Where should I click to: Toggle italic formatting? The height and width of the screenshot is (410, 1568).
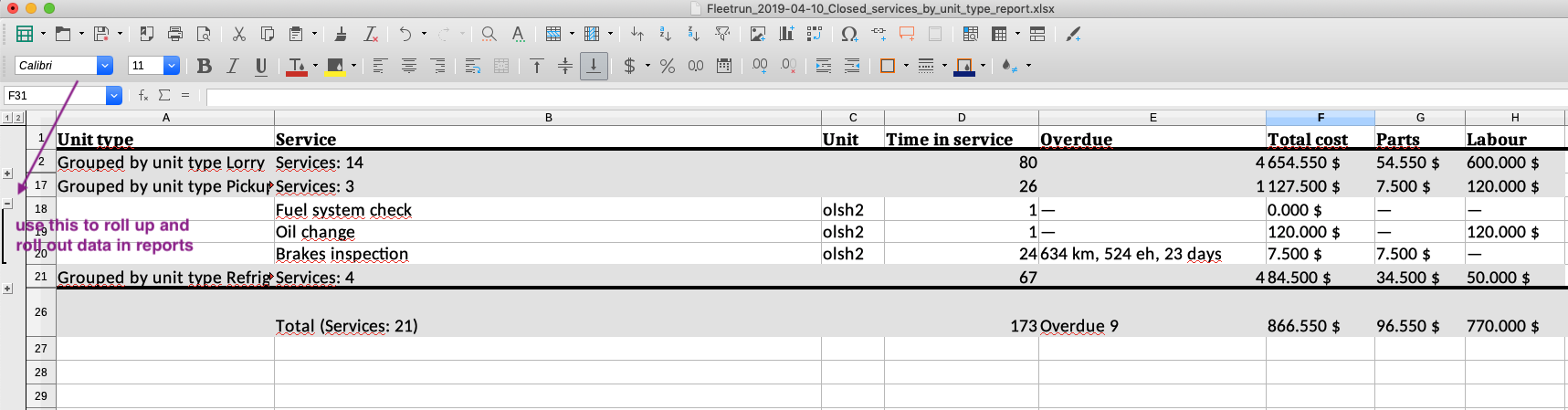233,66
